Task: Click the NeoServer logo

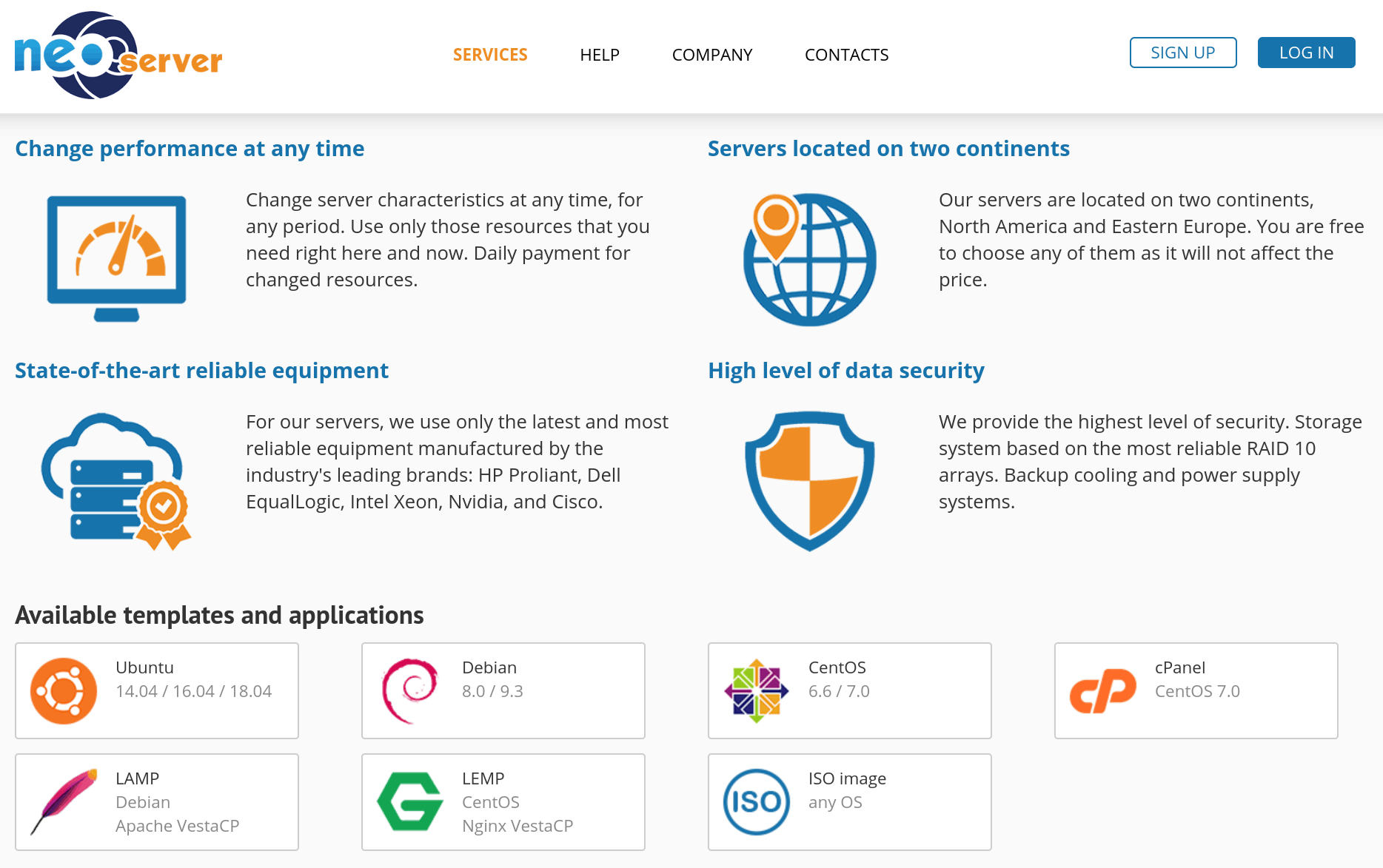Action: [118, 55]
